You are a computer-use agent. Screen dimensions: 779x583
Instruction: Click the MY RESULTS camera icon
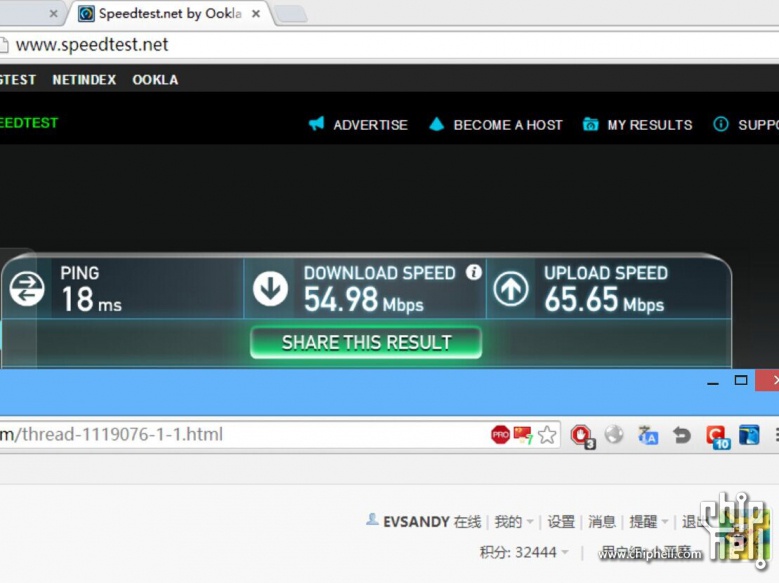click(590, 124)
